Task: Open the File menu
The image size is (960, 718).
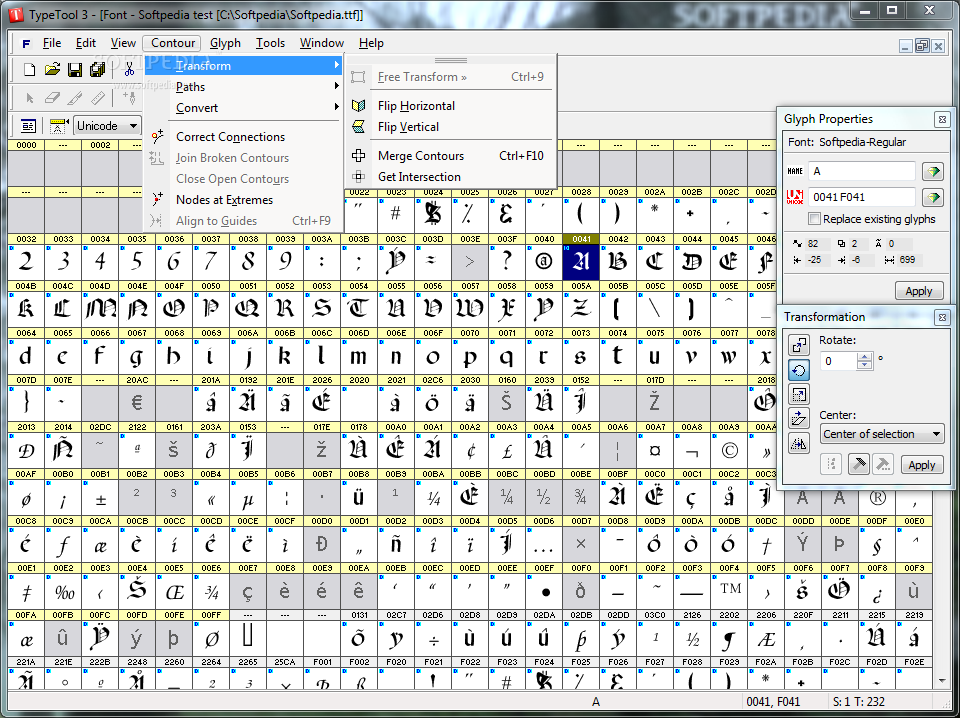Action: [x=51, y=43]
